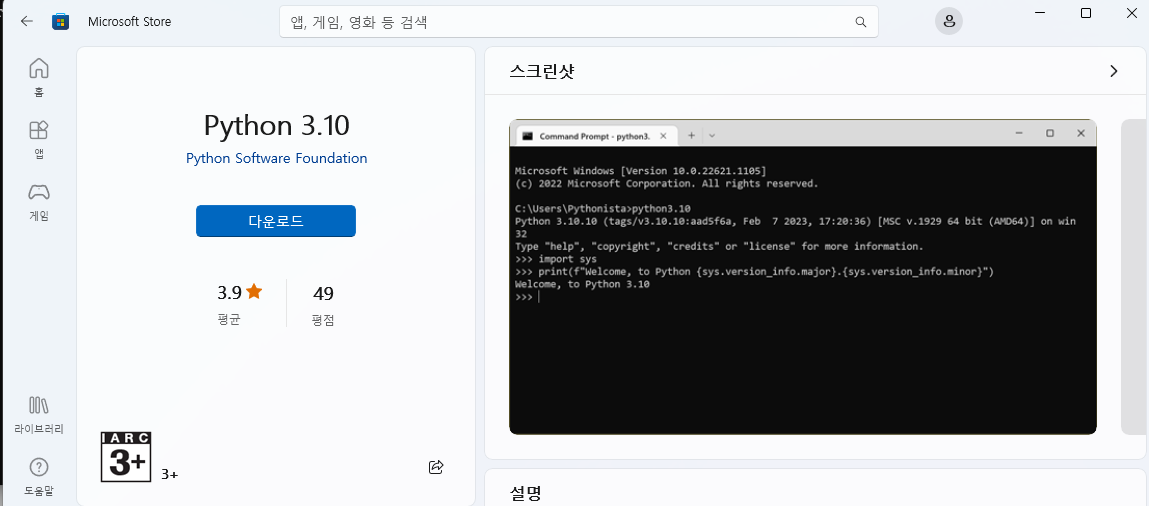This screenshot has height=506, width=1149.
Task: Click the 평점 label under 49
Action: click(x=323, y=320)
